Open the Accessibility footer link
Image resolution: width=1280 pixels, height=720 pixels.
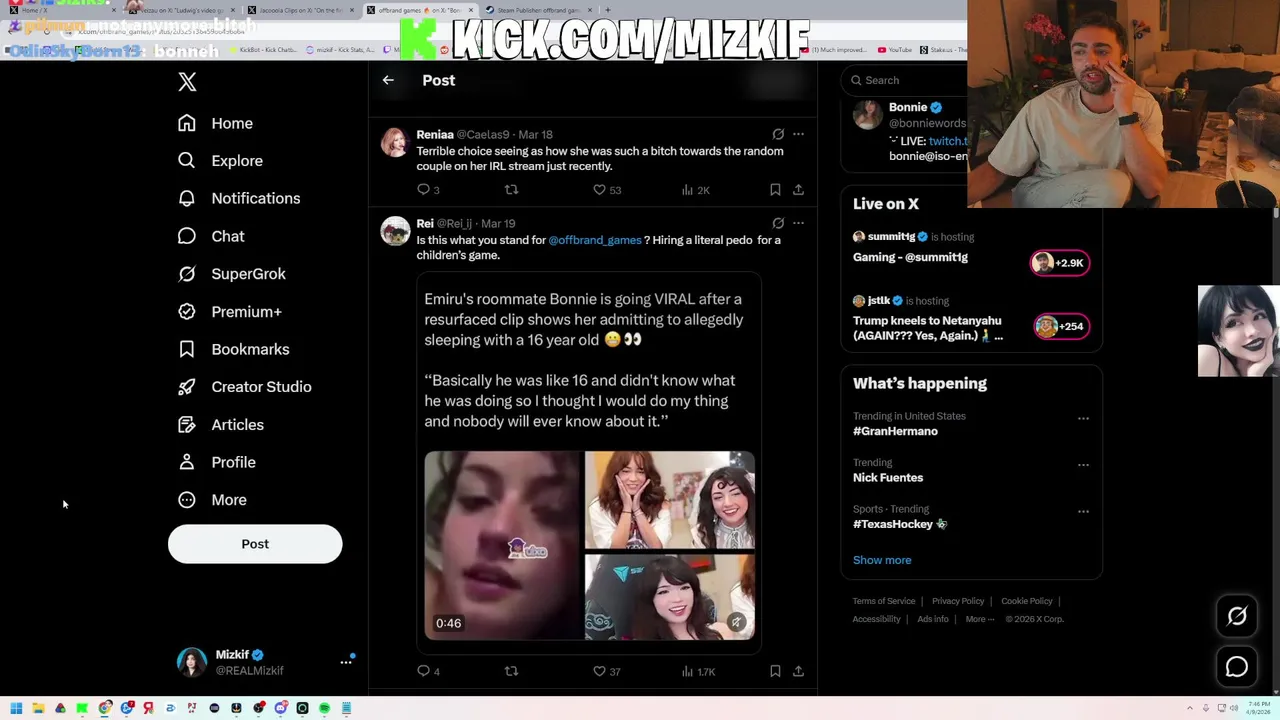pyautogui.click(x=877, y=619)
